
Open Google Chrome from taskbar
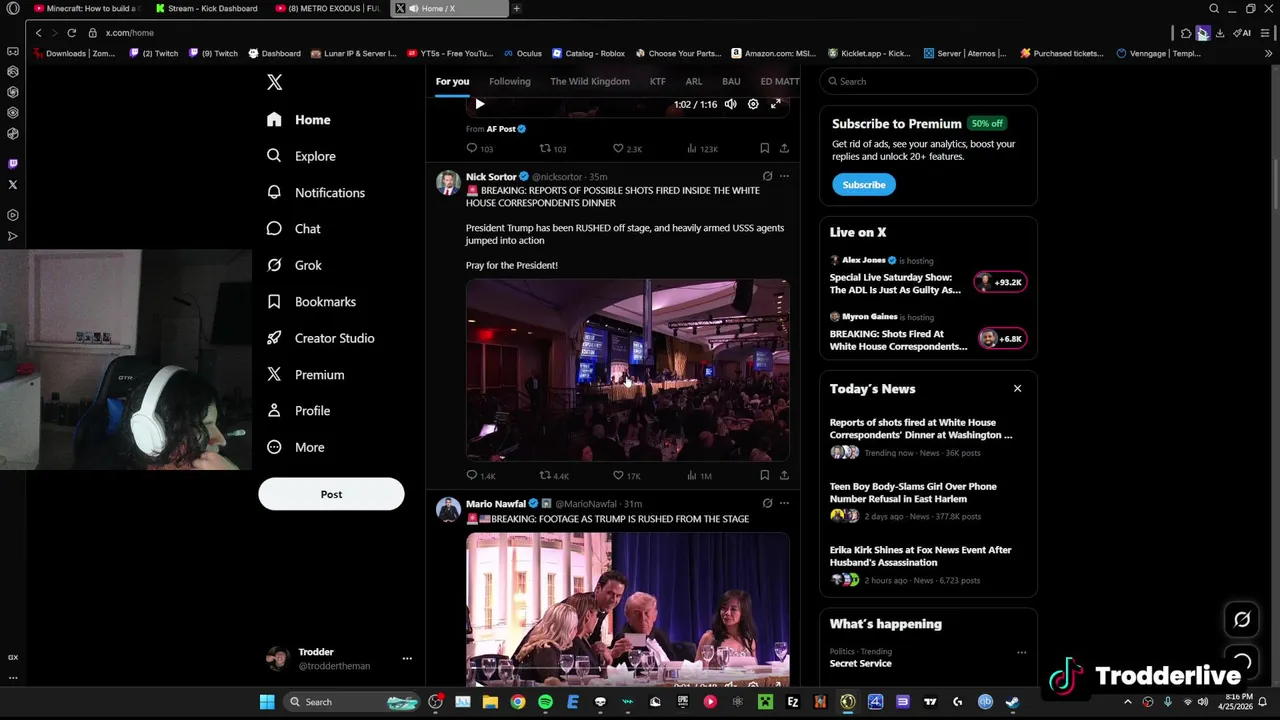tap(517, 702)
